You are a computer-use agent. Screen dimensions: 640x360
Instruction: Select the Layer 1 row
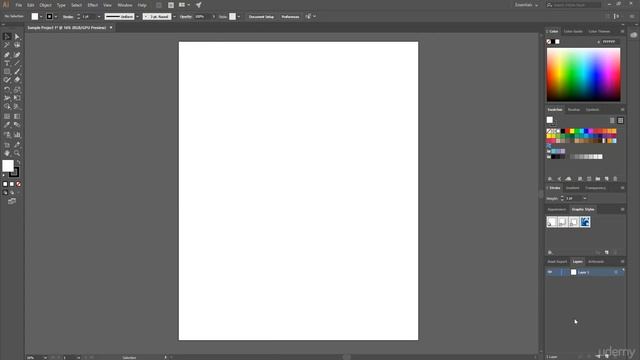[x=585, y=272]
